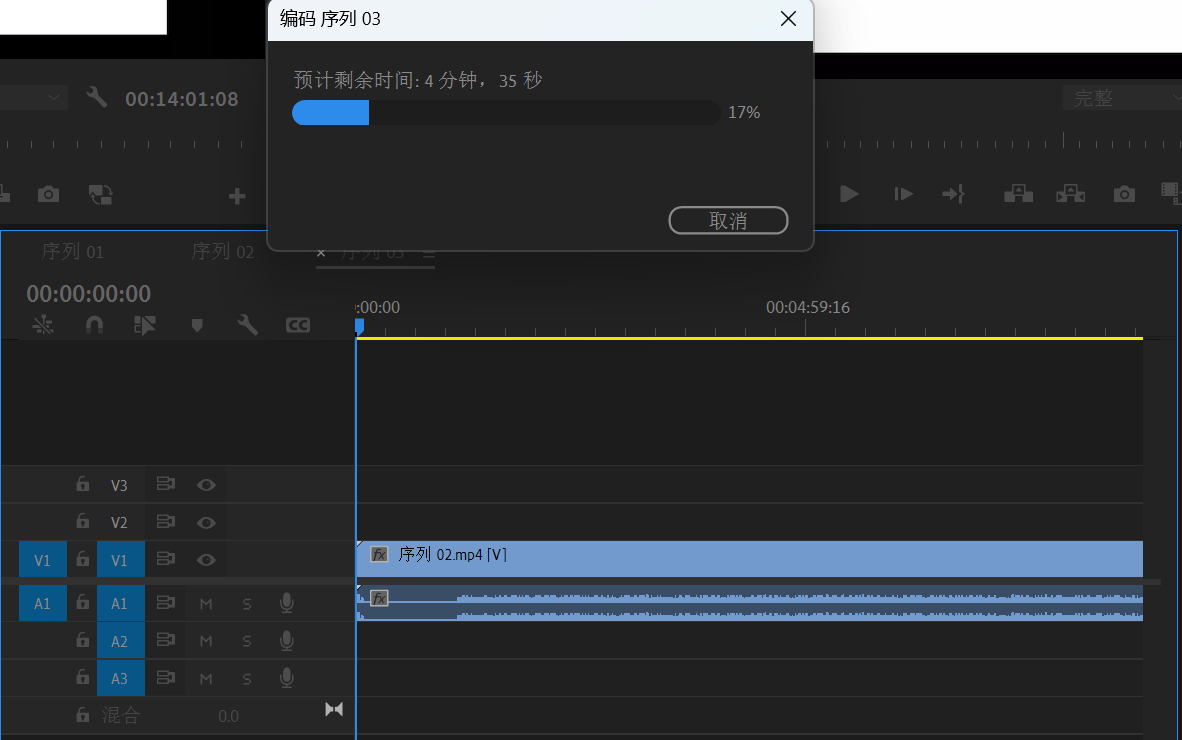
Task: Toggle sync lock for V2
Action: 166,521
